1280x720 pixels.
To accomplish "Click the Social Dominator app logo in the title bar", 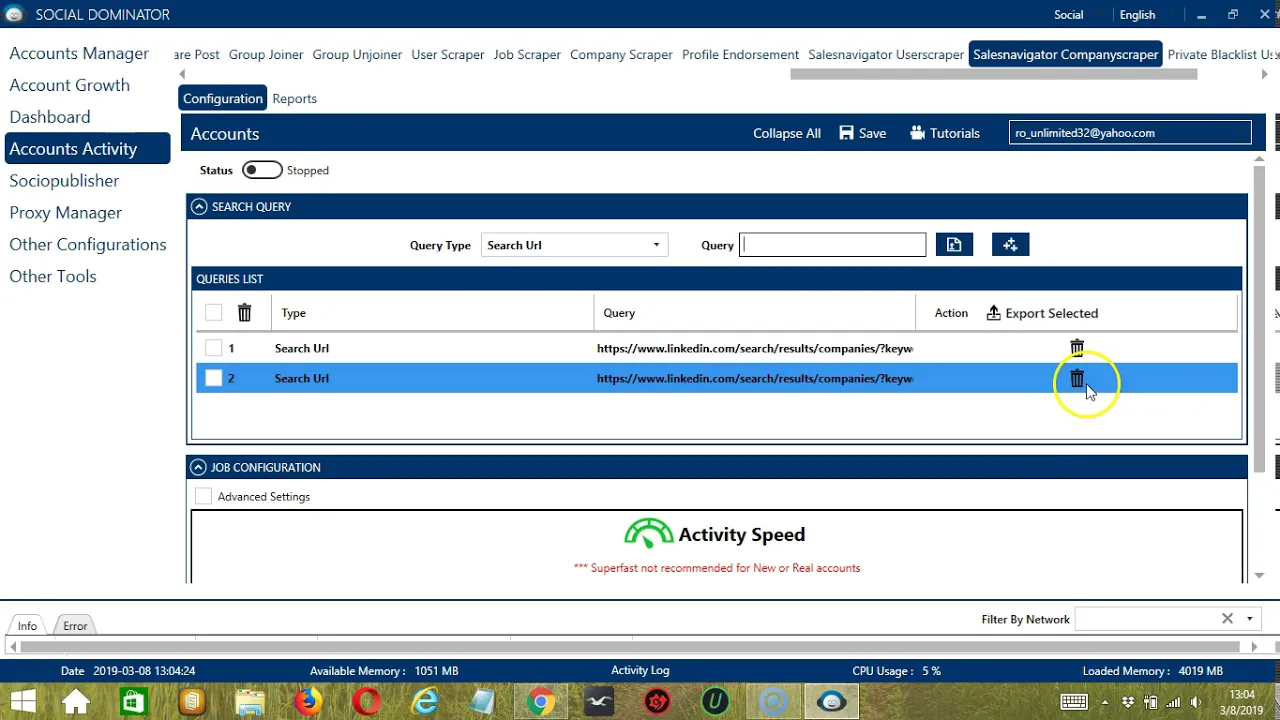I will (x=14, y=14).
